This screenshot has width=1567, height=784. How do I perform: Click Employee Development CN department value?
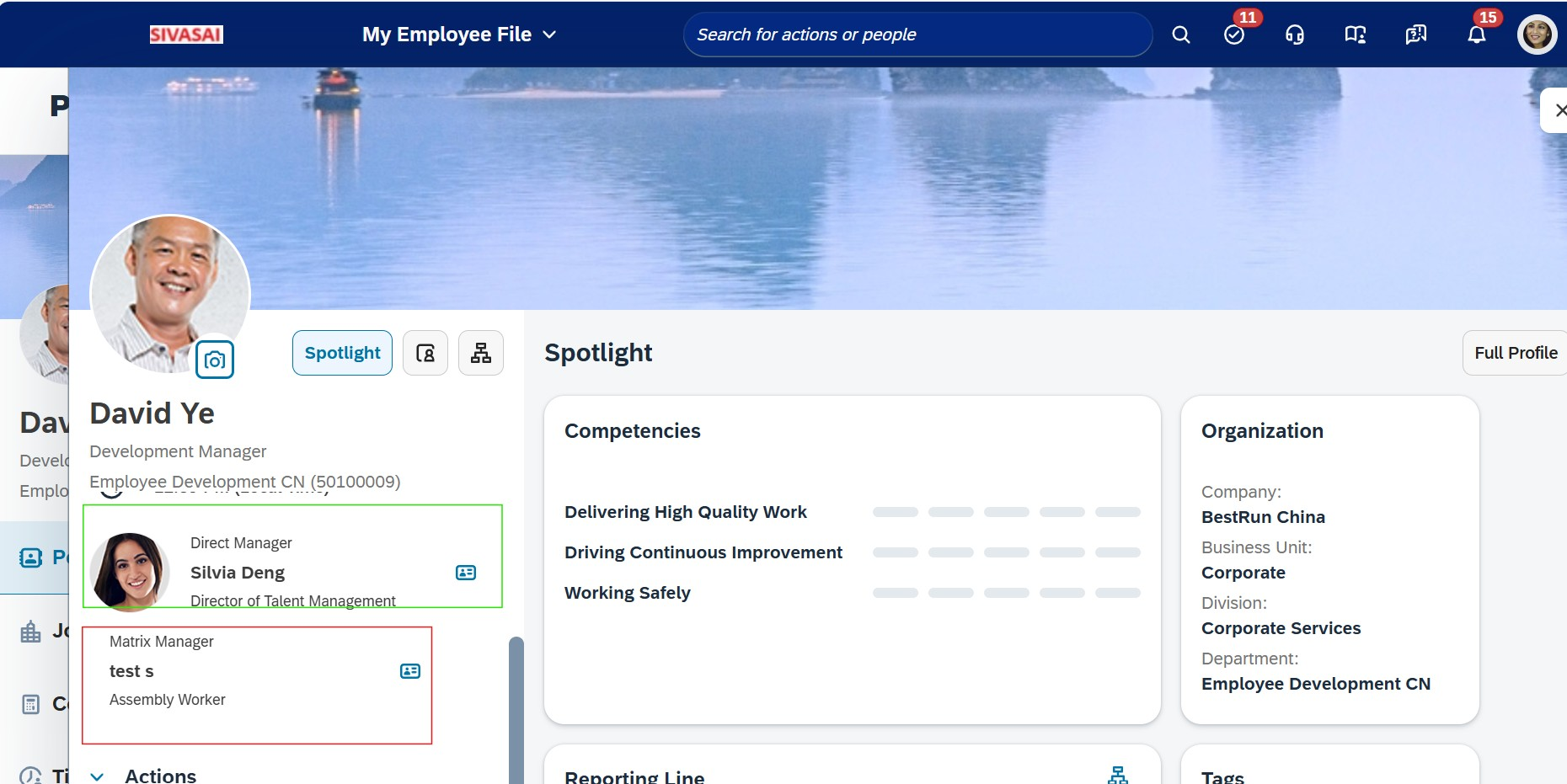(1316, 684)
